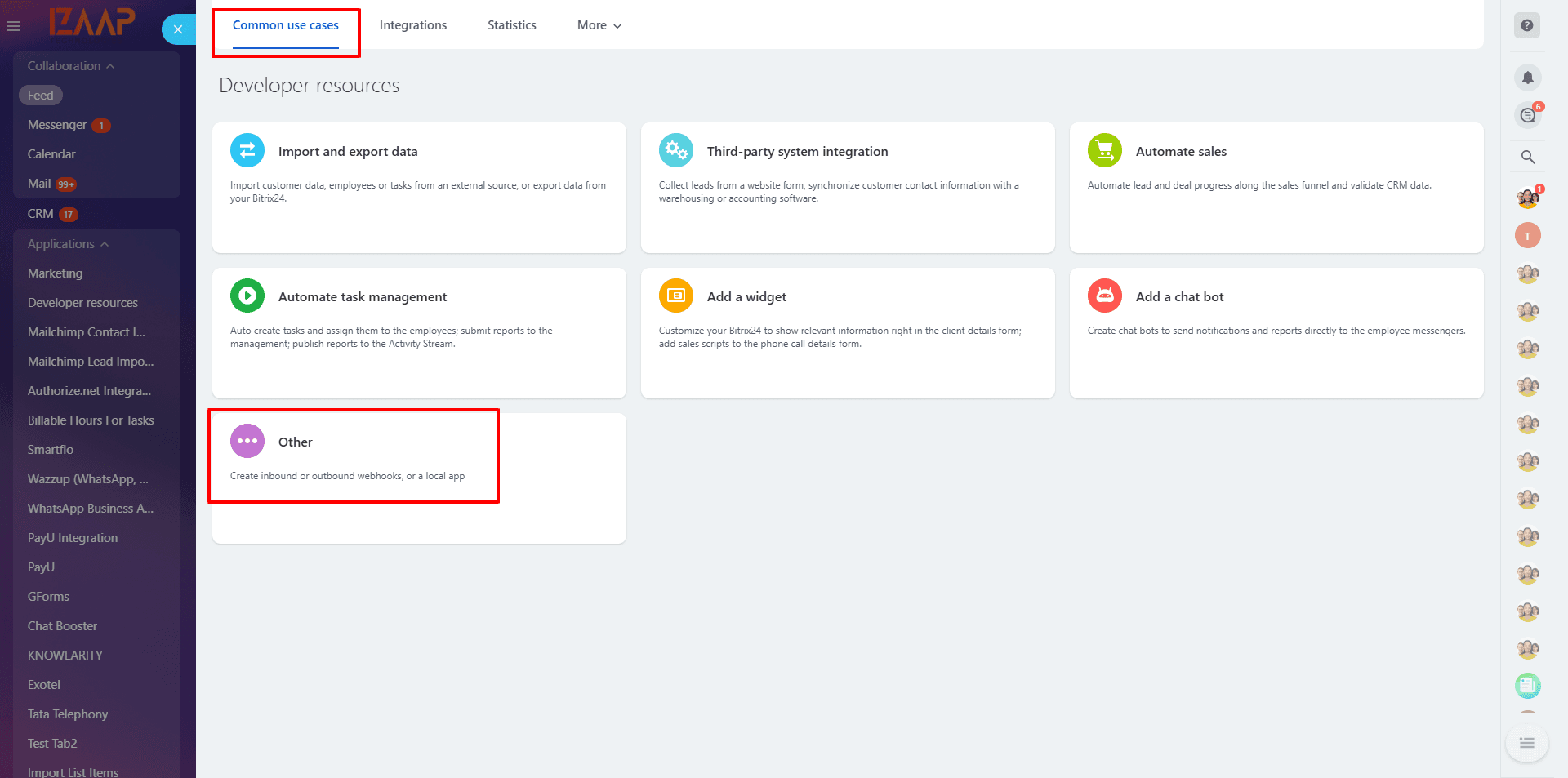The width and height of the screenshot is (1568, 778).
Task: Switch to the Integrations tab
Action: [413, 25]
